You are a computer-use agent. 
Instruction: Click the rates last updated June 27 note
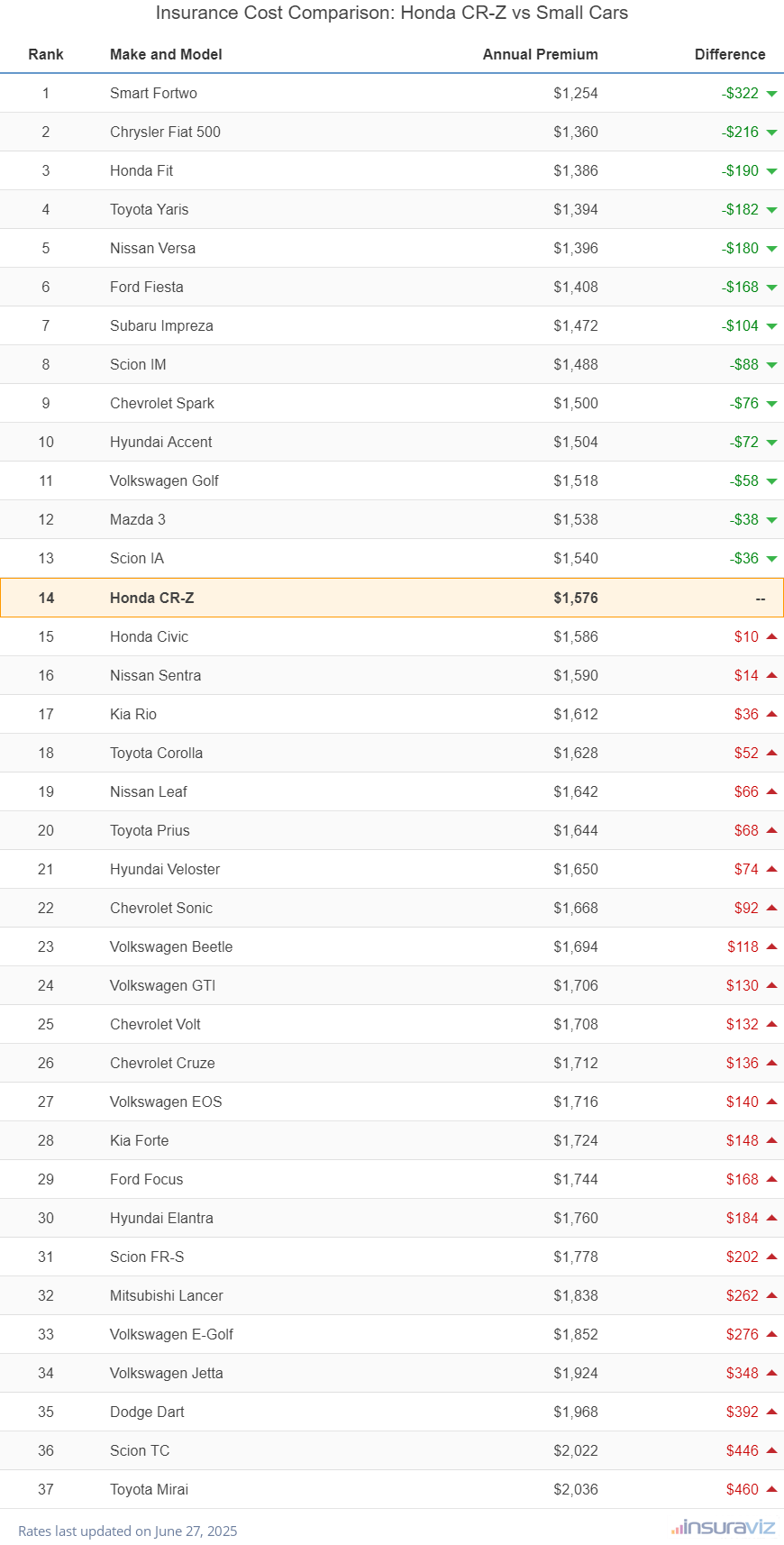pyautogui.click(x=128, y=1531)
